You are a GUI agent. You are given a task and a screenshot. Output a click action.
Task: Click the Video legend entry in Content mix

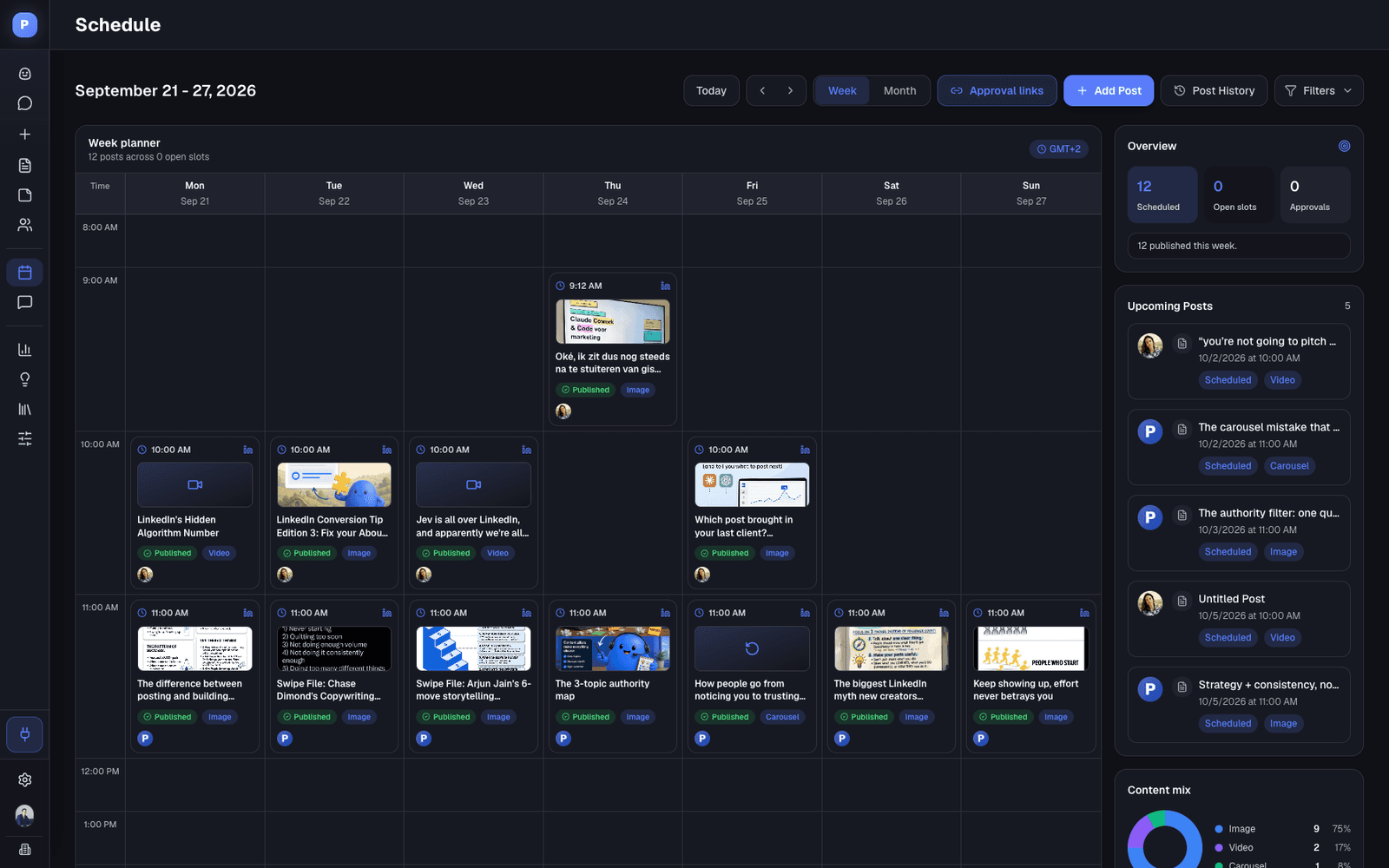coord(1282,847)
